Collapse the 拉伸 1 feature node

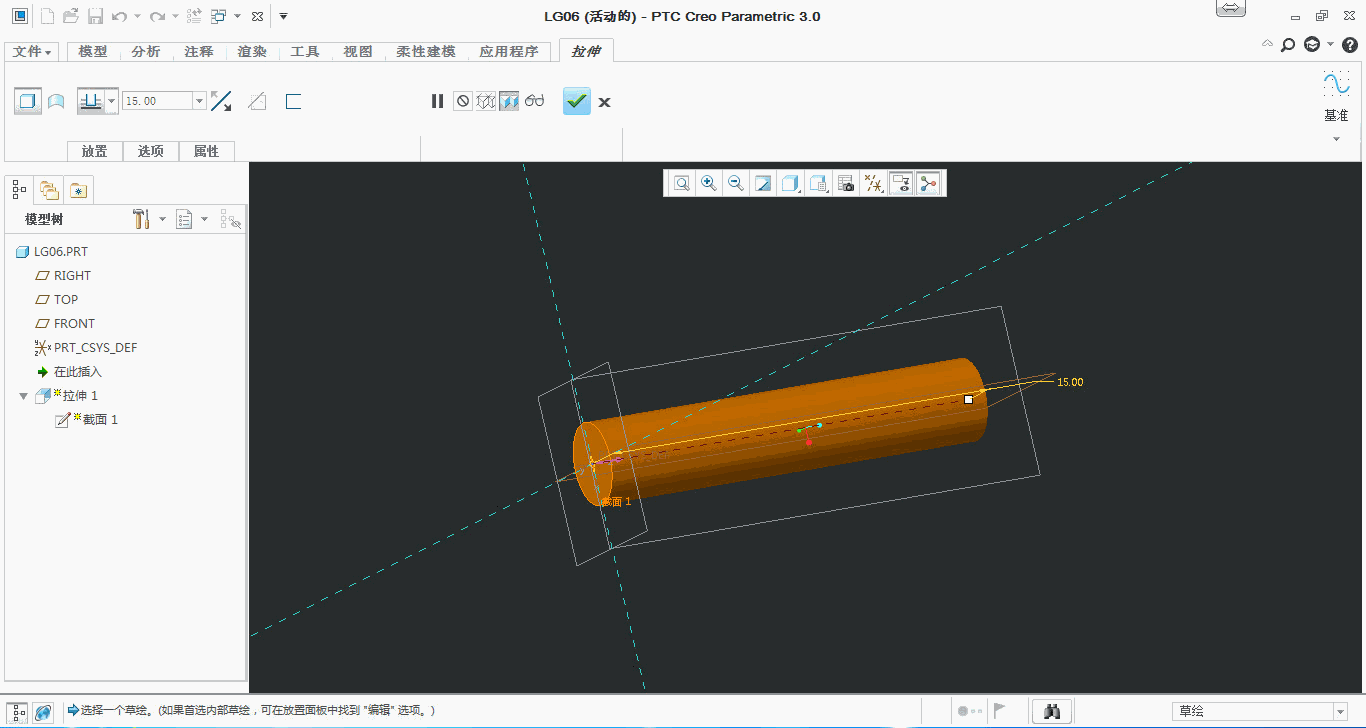click(x=24, y=396)
